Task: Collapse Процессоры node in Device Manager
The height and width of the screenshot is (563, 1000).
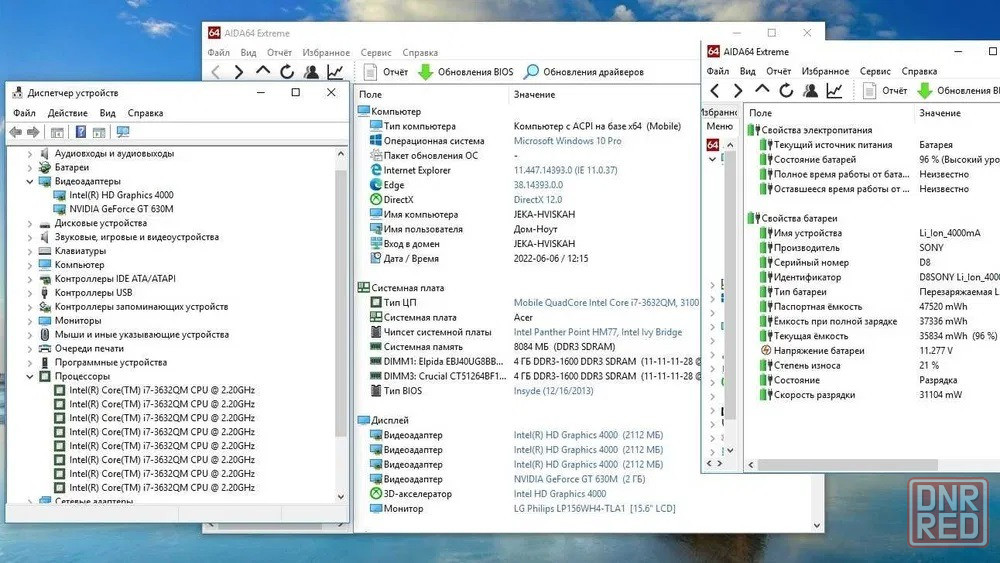Action: (29, 377)
